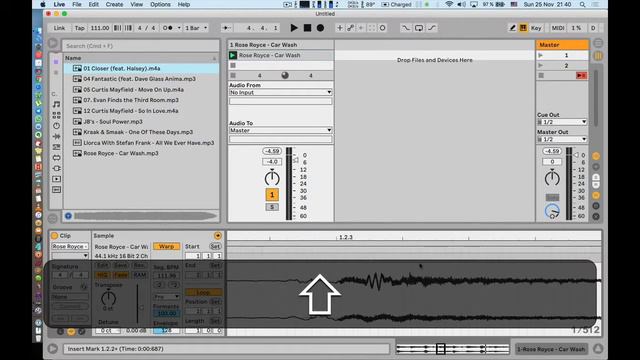Open the Sounds music-note category in browser

tap(56, 104)
